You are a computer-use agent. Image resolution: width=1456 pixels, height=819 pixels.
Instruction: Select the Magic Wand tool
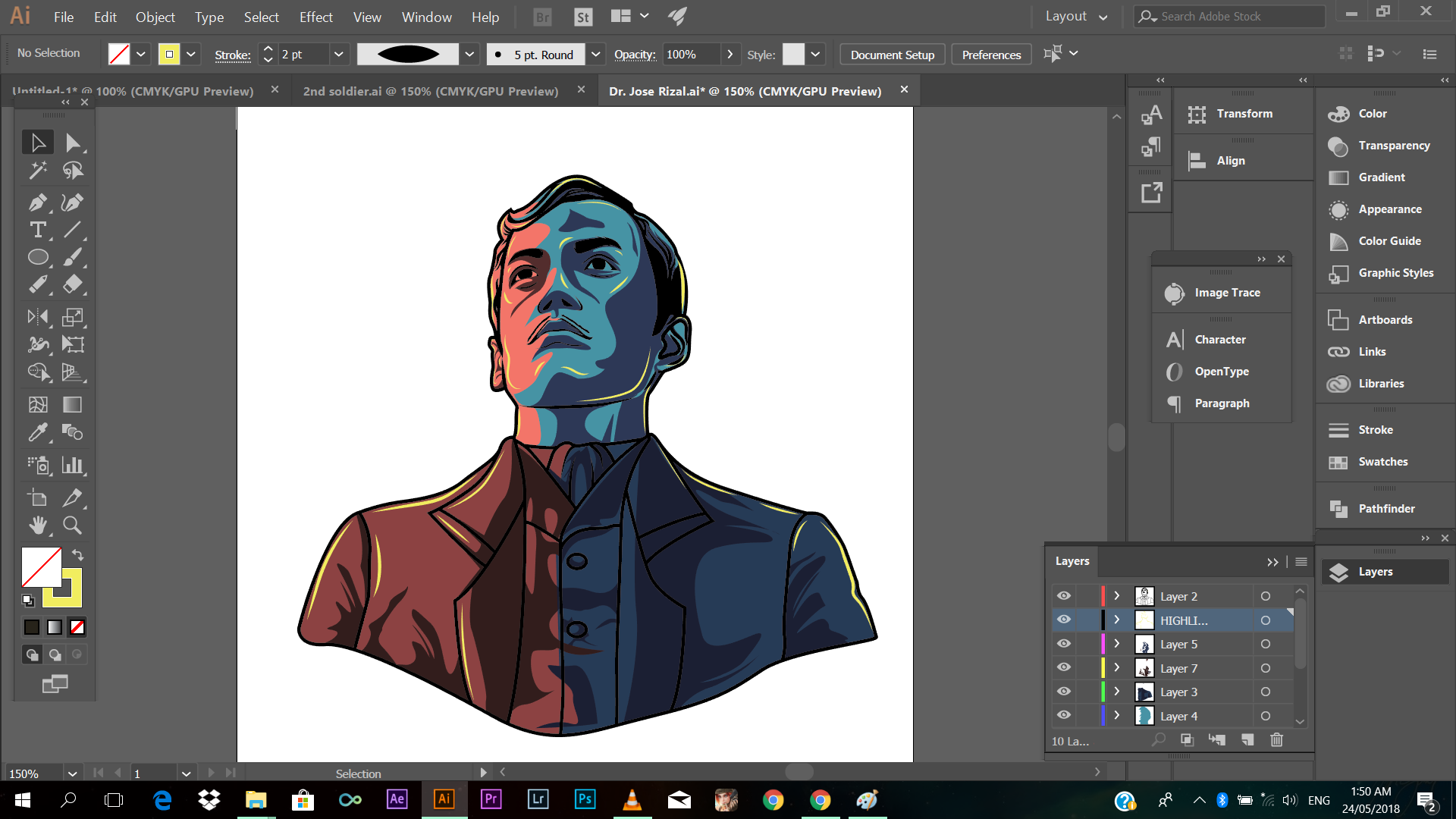pyautogui.click(x=38, y=170)
